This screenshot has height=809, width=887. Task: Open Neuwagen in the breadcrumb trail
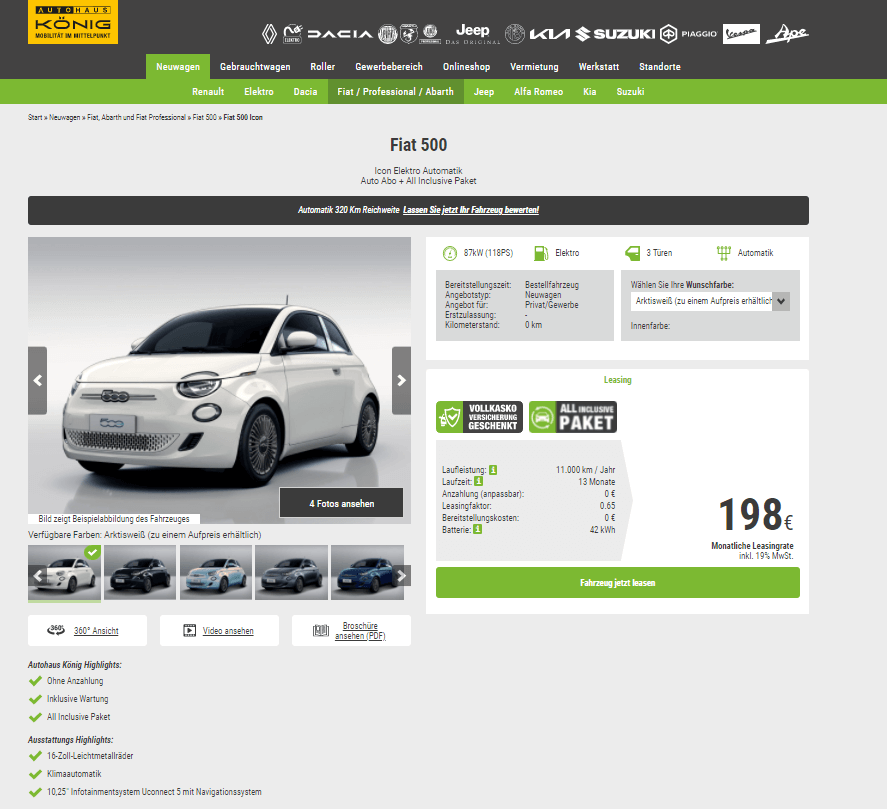(64, 118)
